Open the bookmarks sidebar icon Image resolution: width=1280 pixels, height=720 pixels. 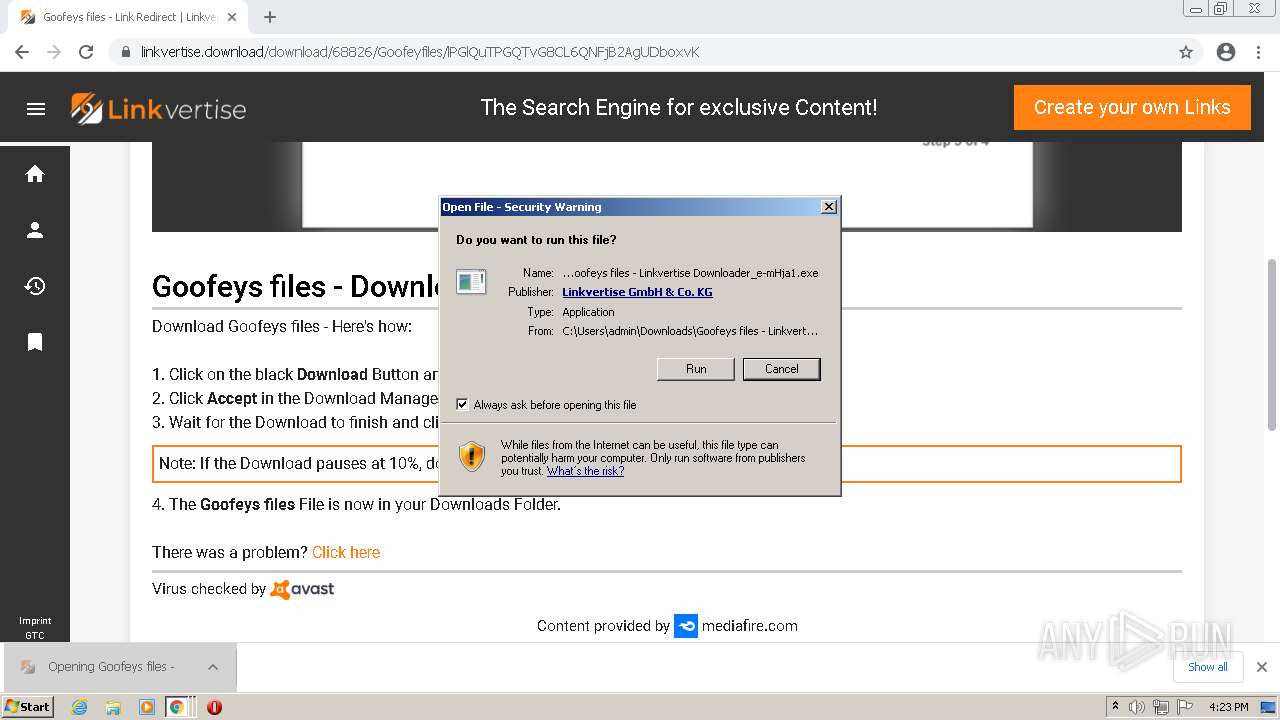(x=35, y=342)
